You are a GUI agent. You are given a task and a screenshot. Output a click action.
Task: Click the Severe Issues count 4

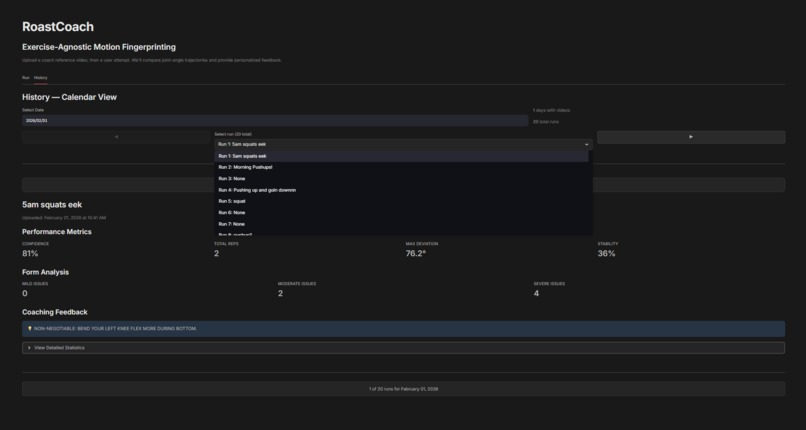point(536,294)
